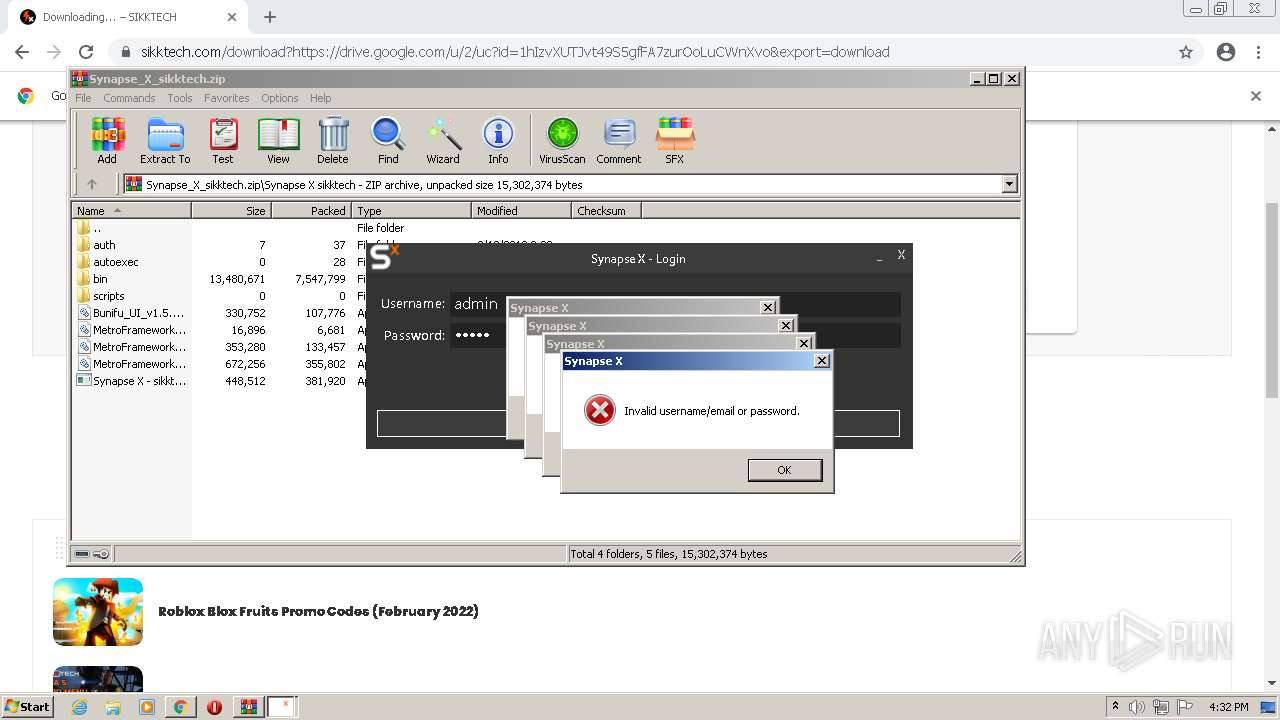Start VirusScan on the archive
The width and height of the screenshot is (1280, 720).
tap(562, 141)
